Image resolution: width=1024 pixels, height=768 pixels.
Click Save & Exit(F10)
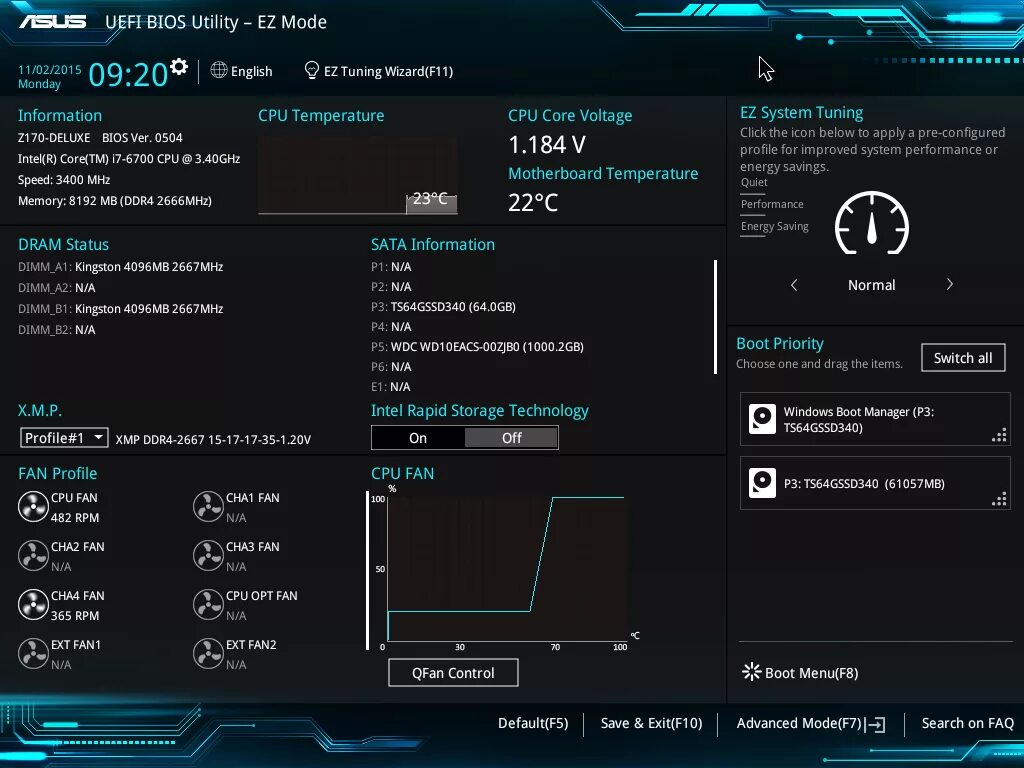click(x=651, y=724)
